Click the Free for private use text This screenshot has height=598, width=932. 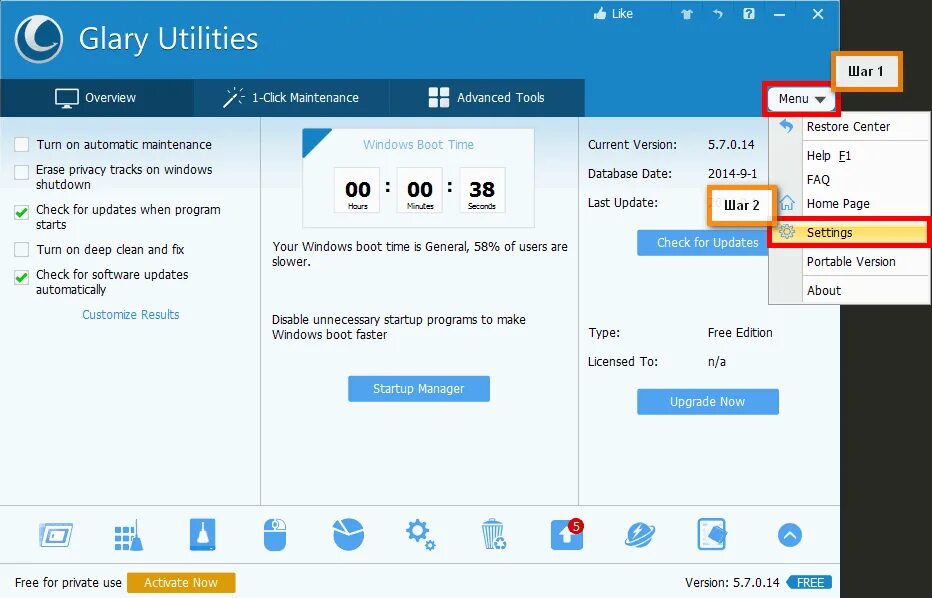(68, 583)
